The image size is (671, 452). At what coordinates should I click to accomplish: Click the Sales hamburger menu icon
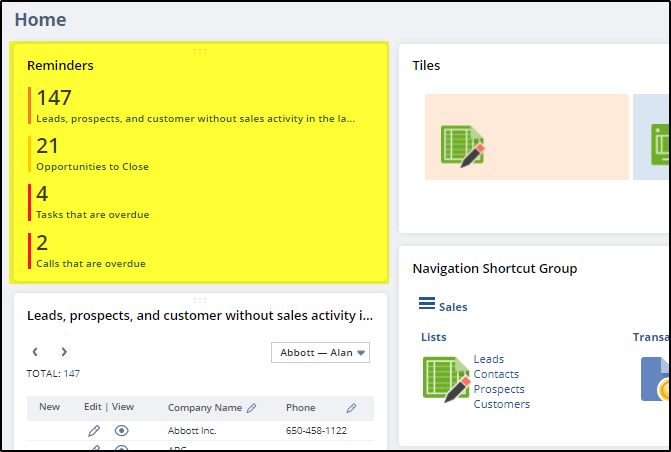(x=427, y=303)
